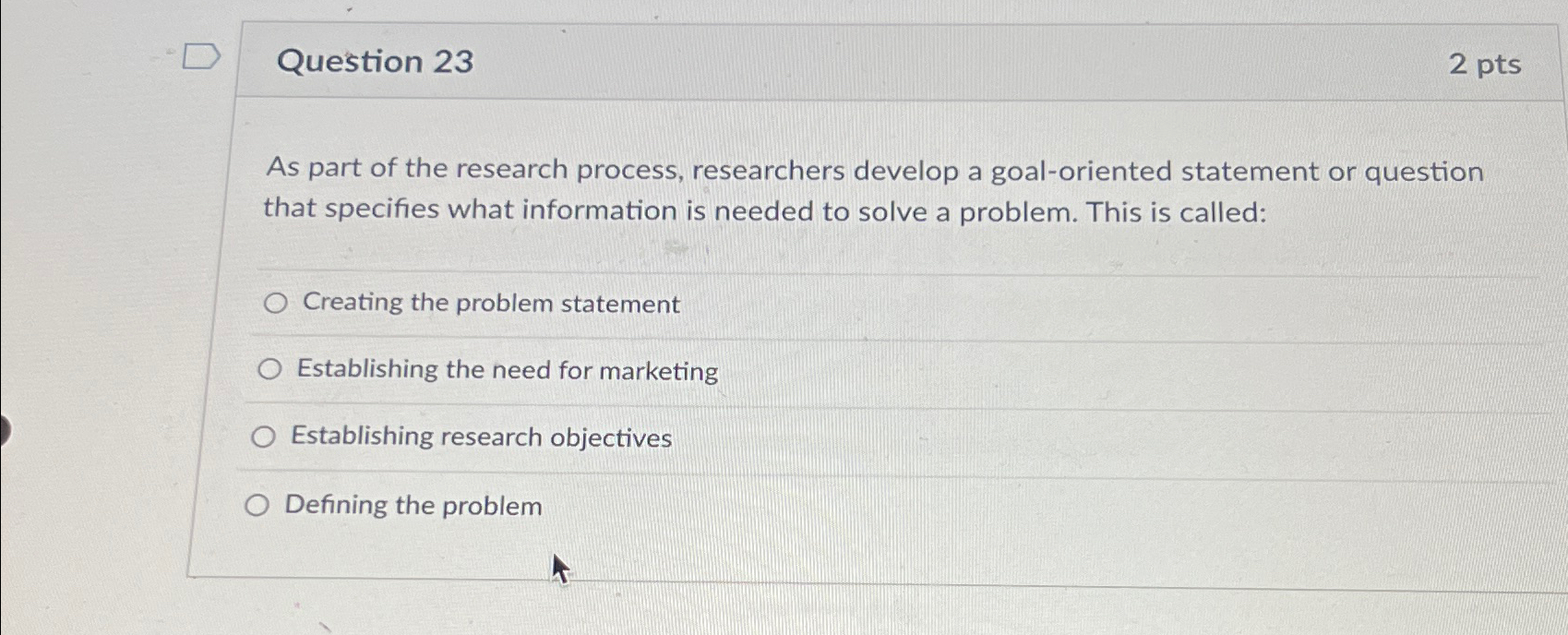Click the Establishing research objectives label

481,438
